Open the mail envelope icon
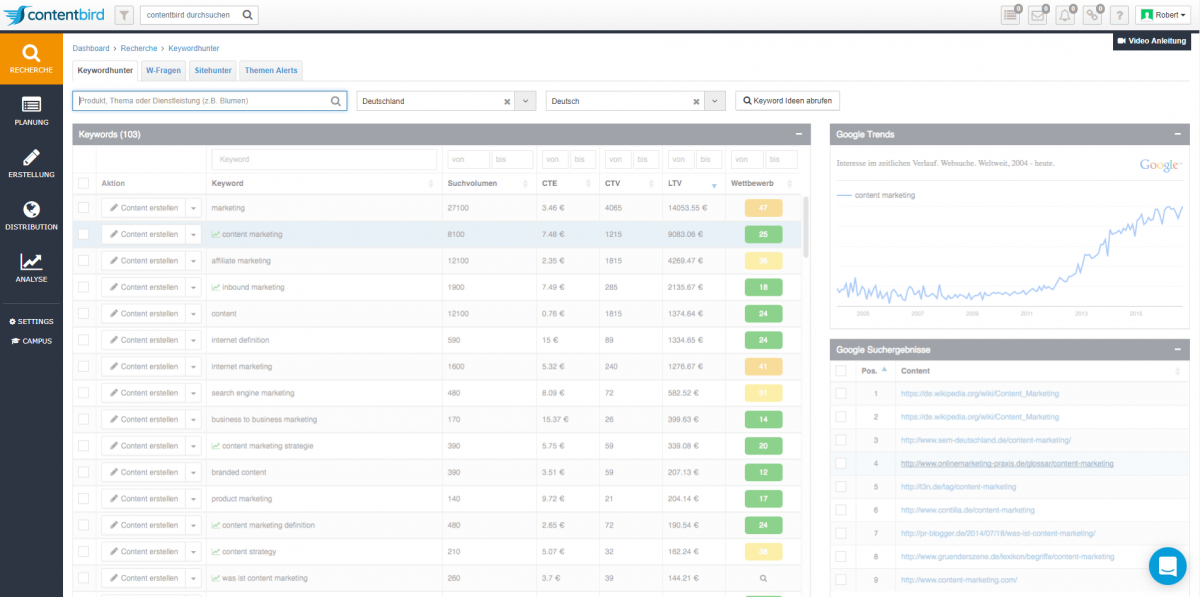1200x597 pixels. (1038, 15)
